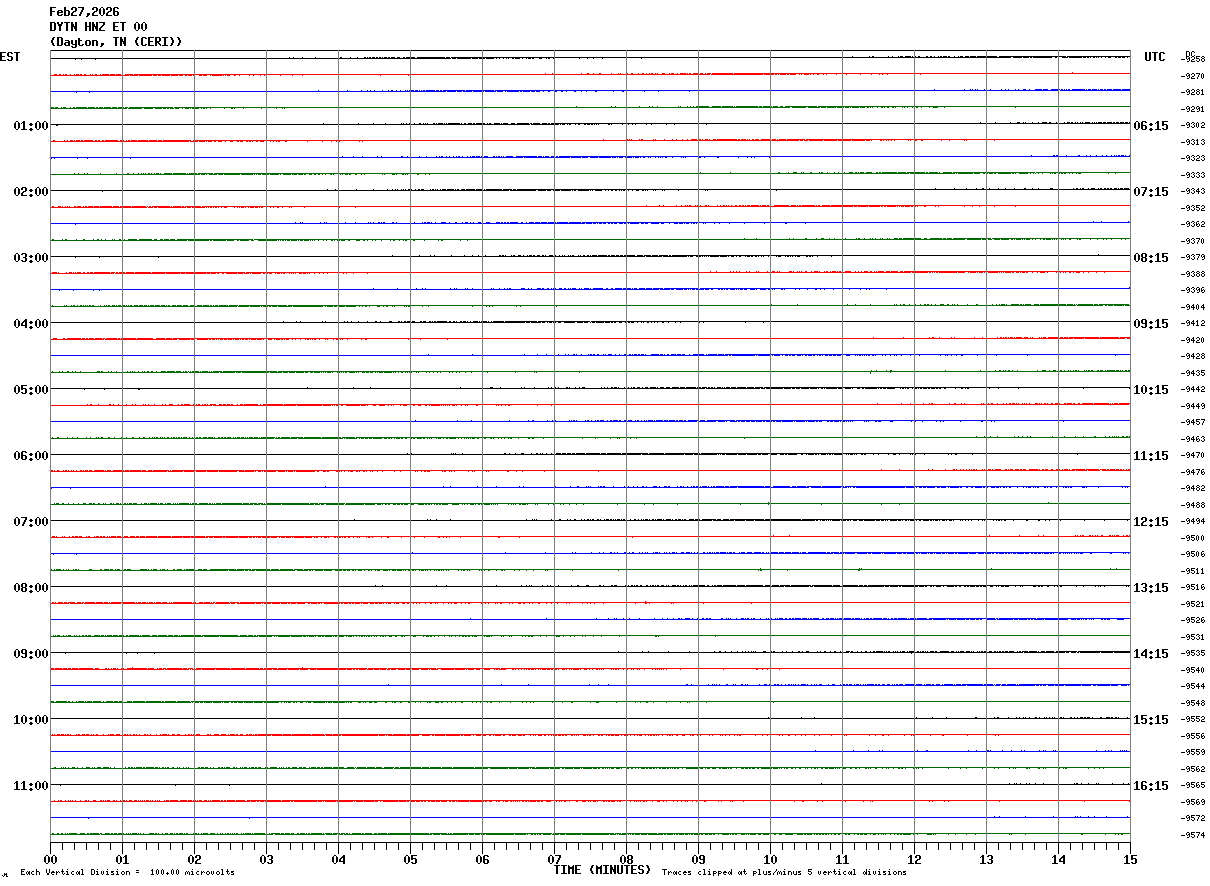The image size is (1210, 886).
Task: Click the UTC timezone label
Action: pos(1155,57)
